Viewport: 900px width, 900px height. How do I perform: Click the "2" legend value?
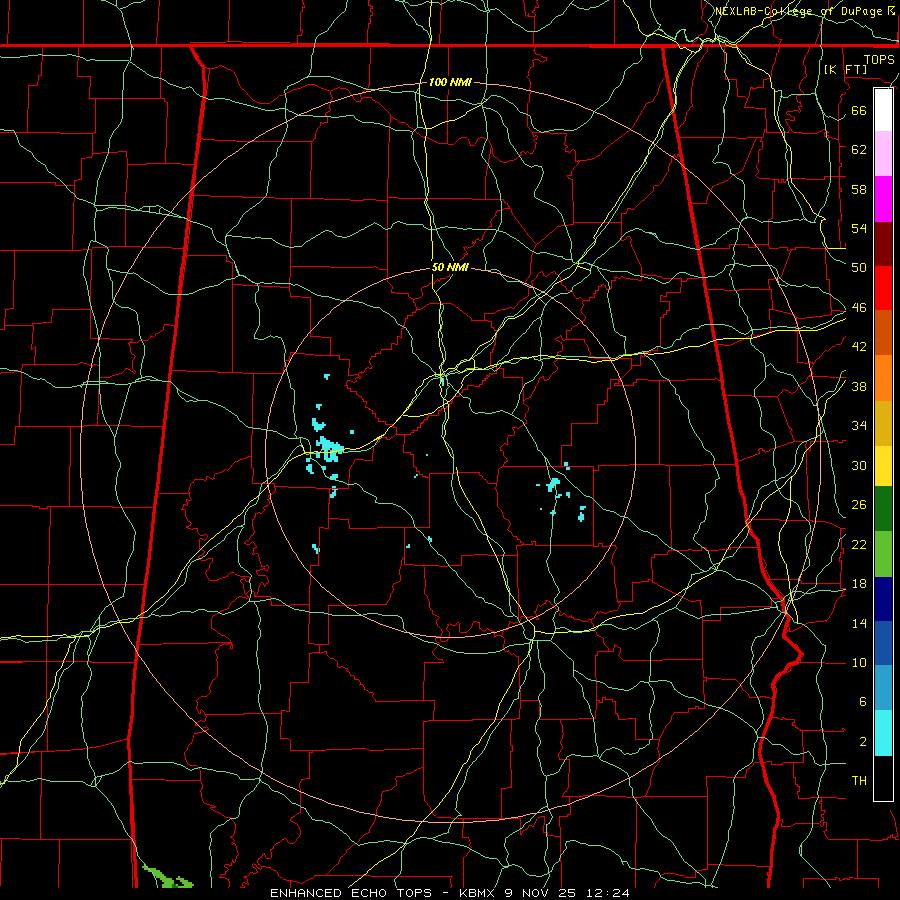tap(863, 742)
